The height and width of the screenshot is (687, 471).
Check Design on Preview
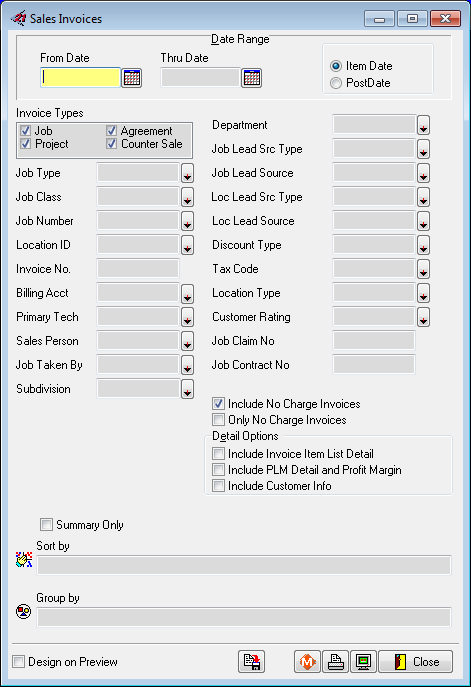pos(18,662)
